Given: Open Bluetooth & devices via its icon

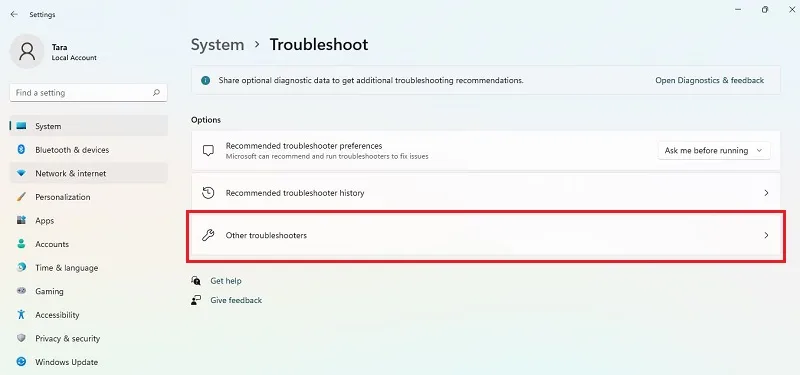Looking at the screenshot, I should point(21,149).
